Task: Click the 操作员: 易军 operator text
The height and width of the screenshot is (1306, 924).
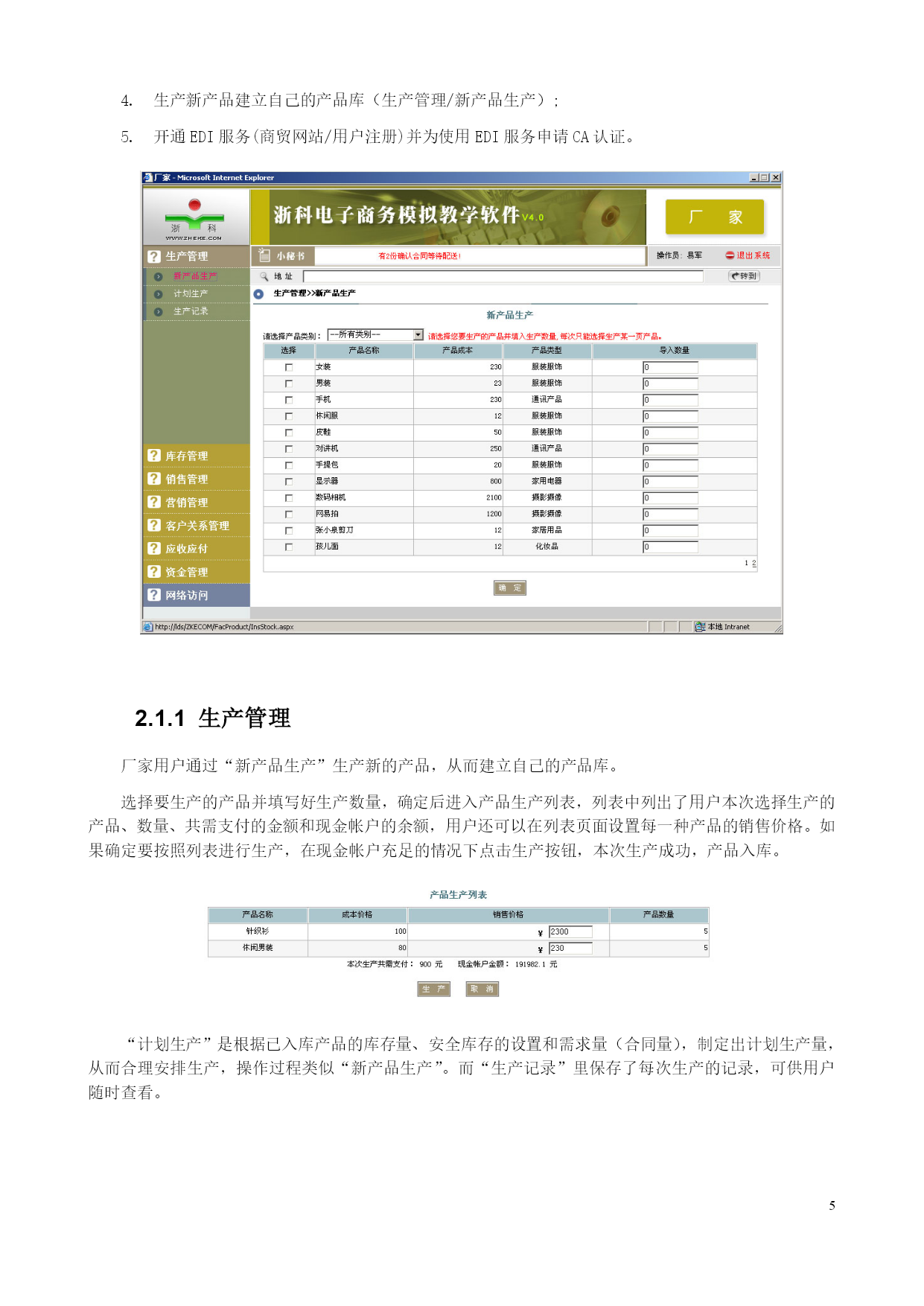Action: pos(679,255)
